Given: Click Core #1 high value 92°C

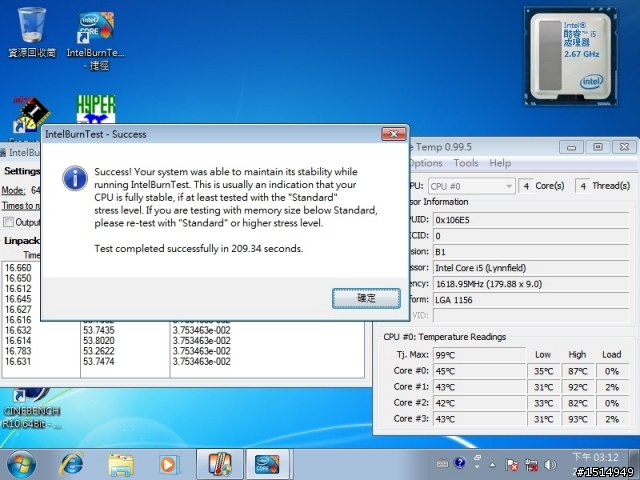Looking at the screenshot, I should tap(577, 387).
